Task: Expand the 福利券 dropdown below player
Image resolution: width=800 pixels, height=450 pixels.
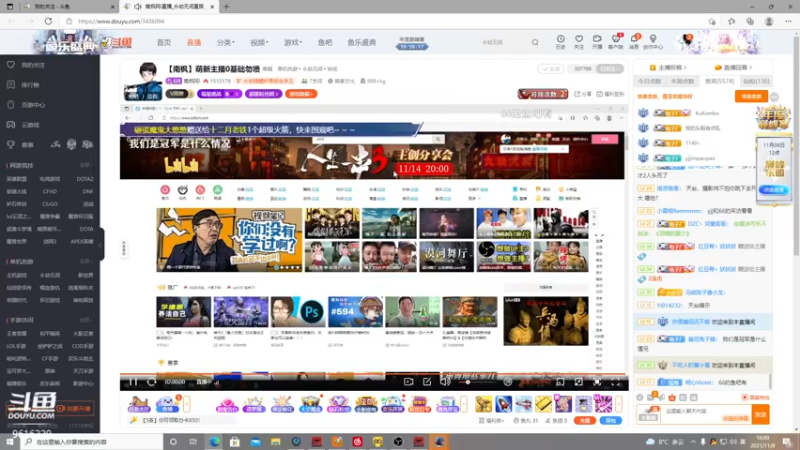Action: [492, 420]
